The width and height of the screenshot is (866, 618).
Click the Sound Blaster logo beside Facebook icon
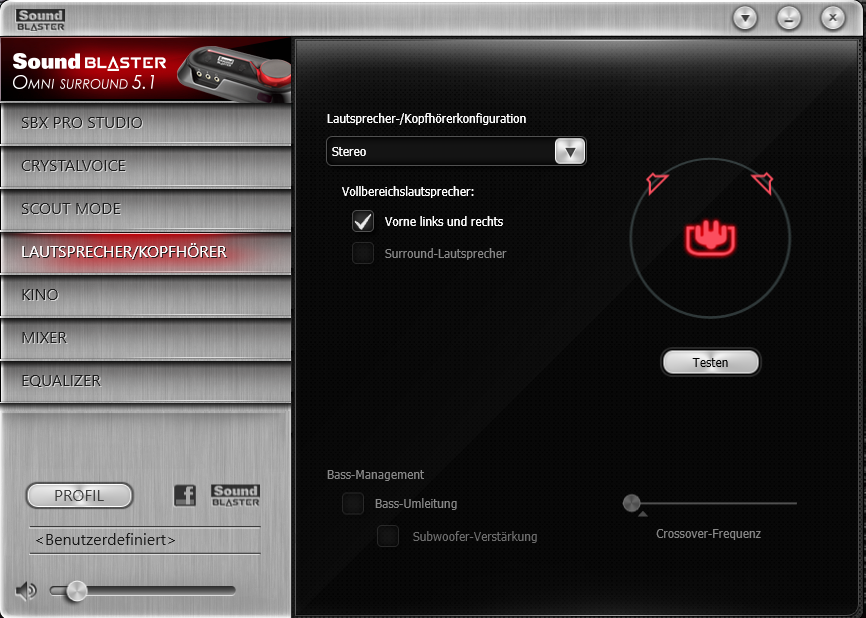click(x=235, y=495)
